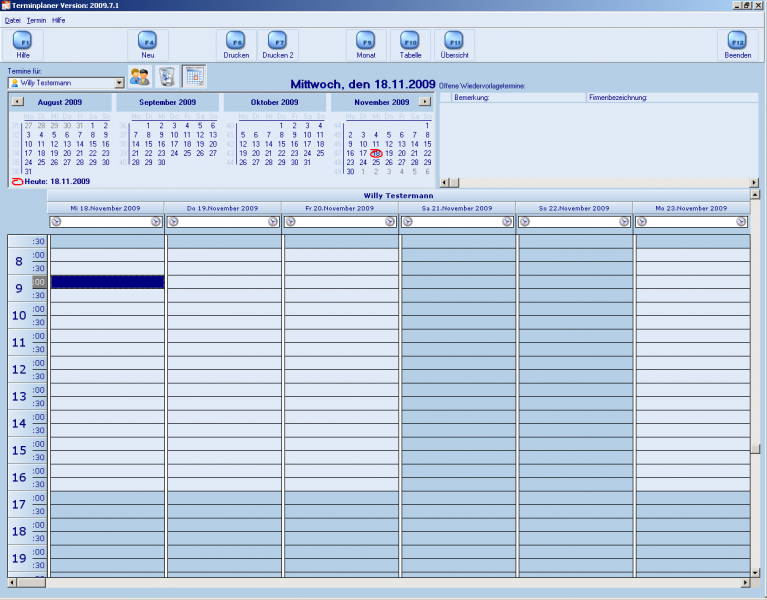Quit with the F12 Beenden button
767x600 pixels.
pos(738,44)
